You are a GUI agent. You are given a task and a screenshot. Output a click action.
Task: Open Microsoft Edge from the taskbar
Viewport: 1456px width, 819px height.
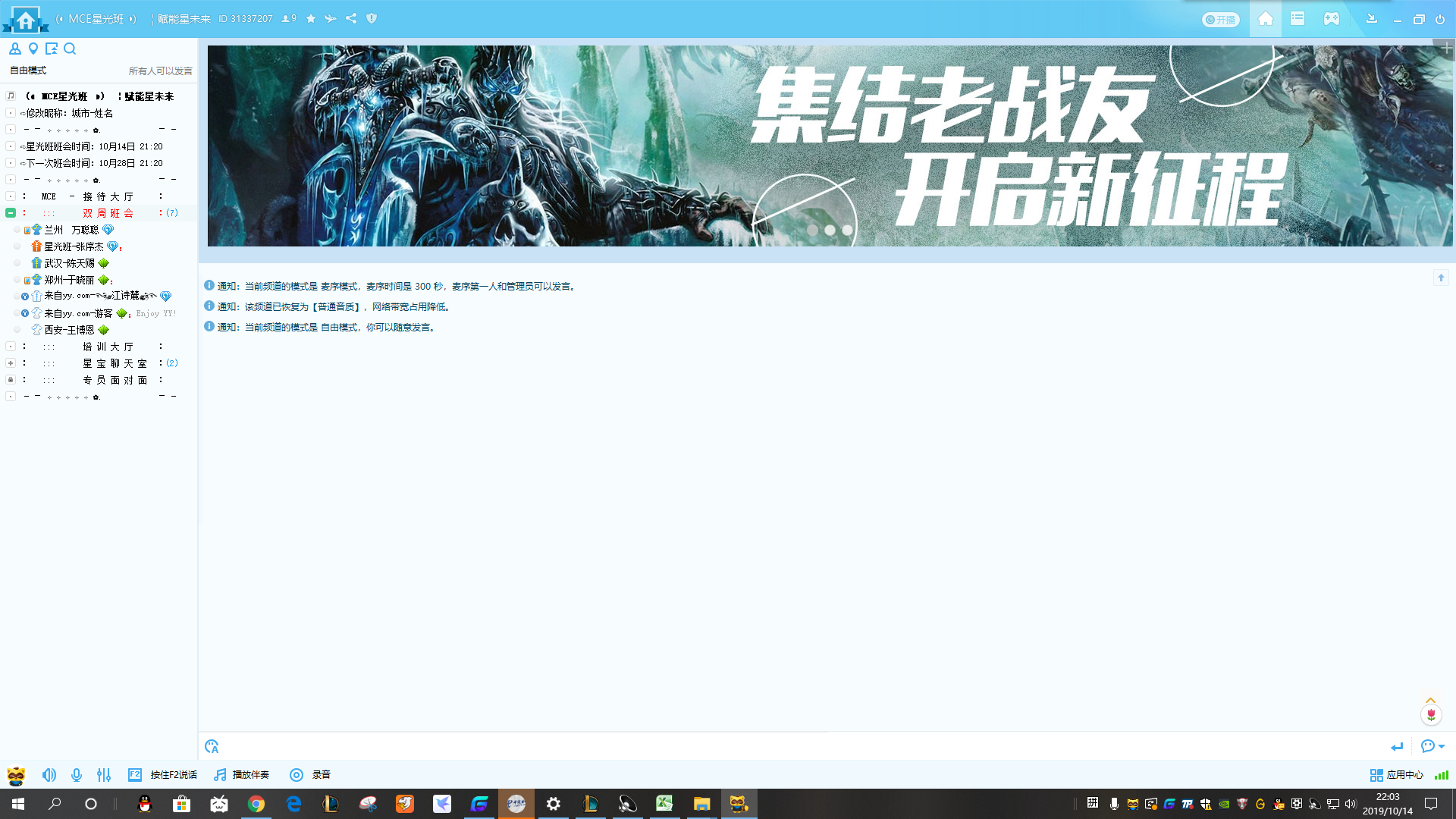293,804
